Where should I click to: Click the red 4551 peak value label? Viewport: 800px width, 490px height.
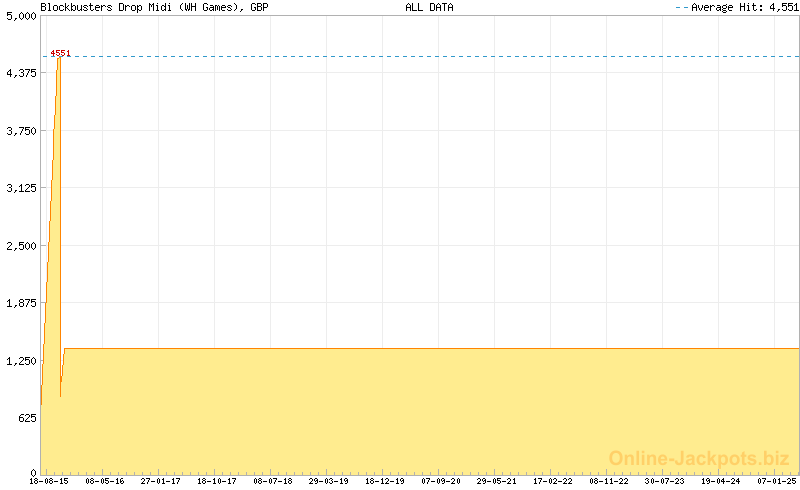click(x=60, y=53)
